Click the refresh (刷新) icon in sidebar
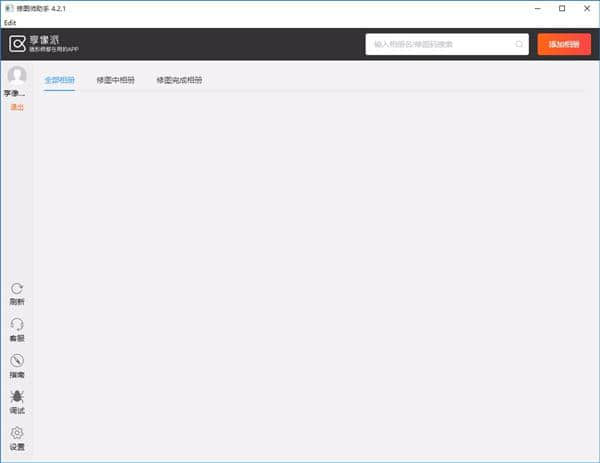The width and height of the screenshot is (600, 463). [17, 289]
